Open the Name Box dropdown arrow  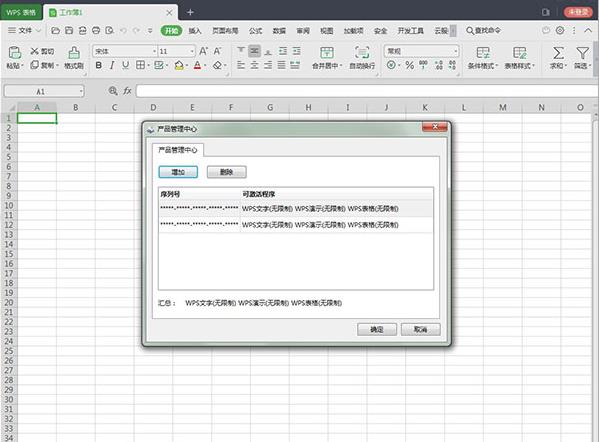click(81, 91)
